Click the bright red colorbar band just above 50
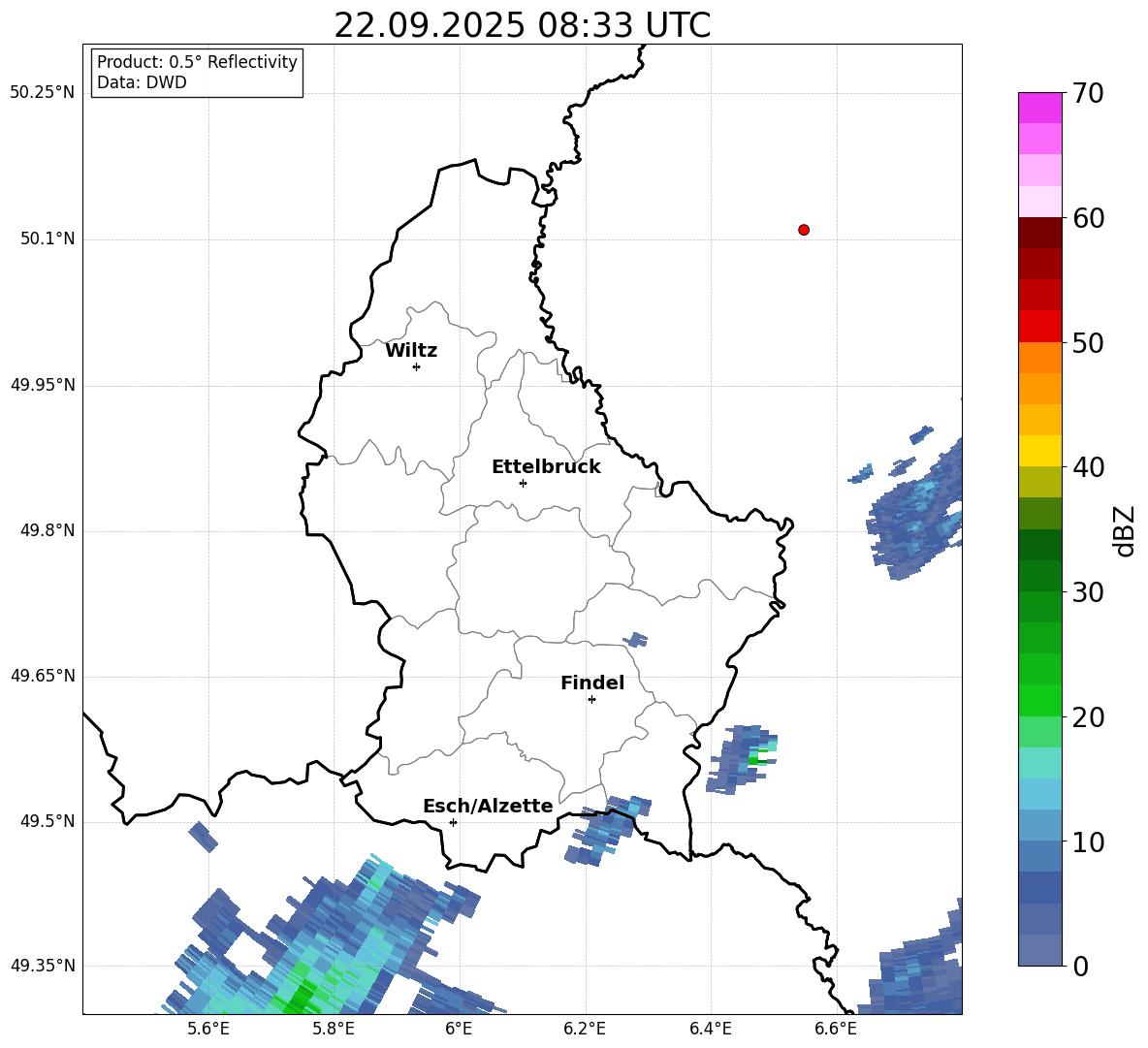 click(1039, 327)
